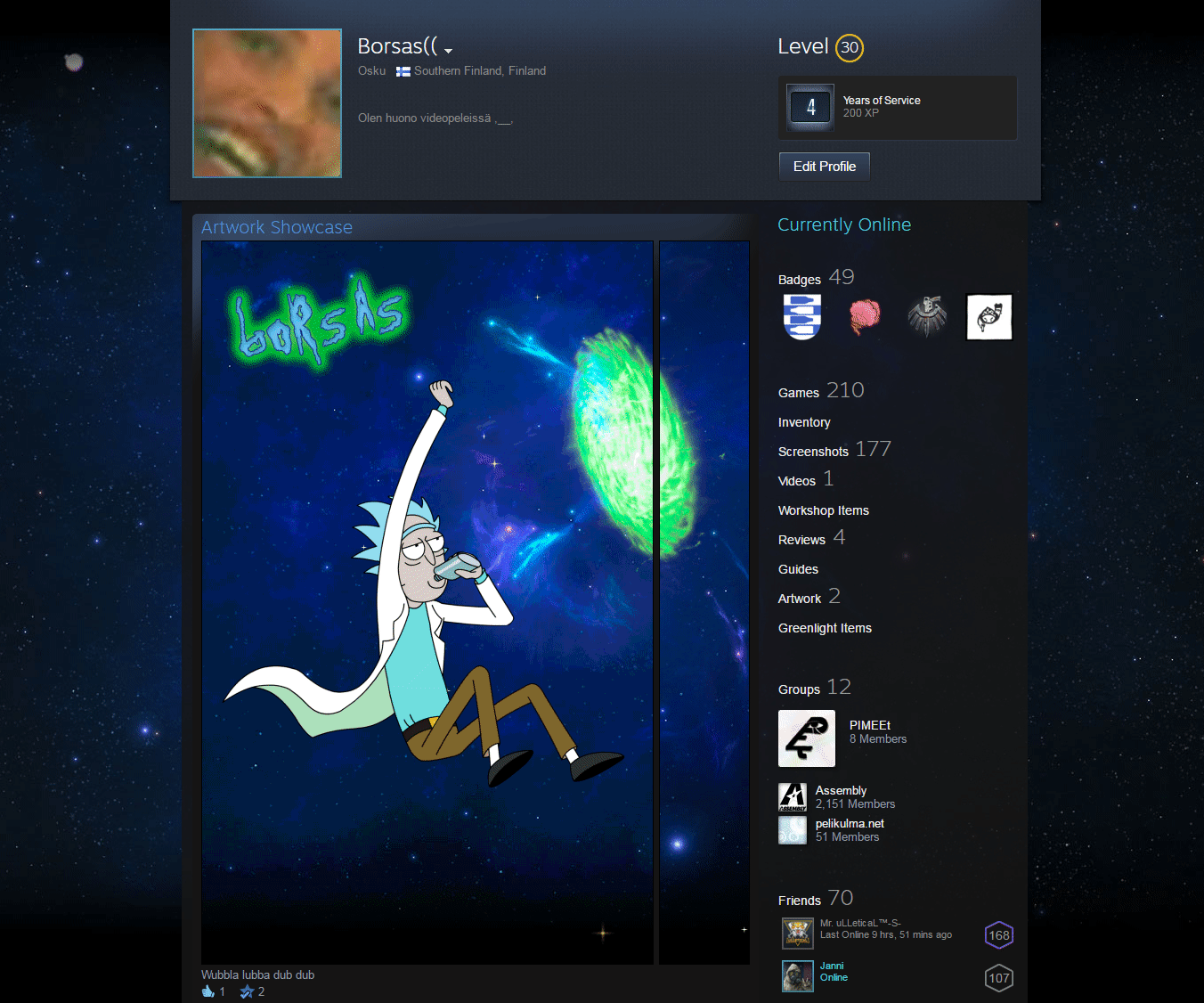Open the gray winged emblem badge
The height and width of the screenshot is (1003, 1204).
(927, 317)
